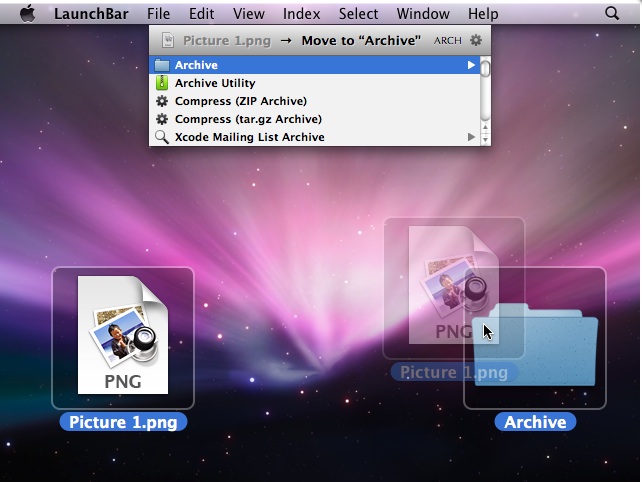Click the gear icon beside Compress (tar.gz Archive)
This screenshot has height=482, width=642.
[x=162, y=120]
